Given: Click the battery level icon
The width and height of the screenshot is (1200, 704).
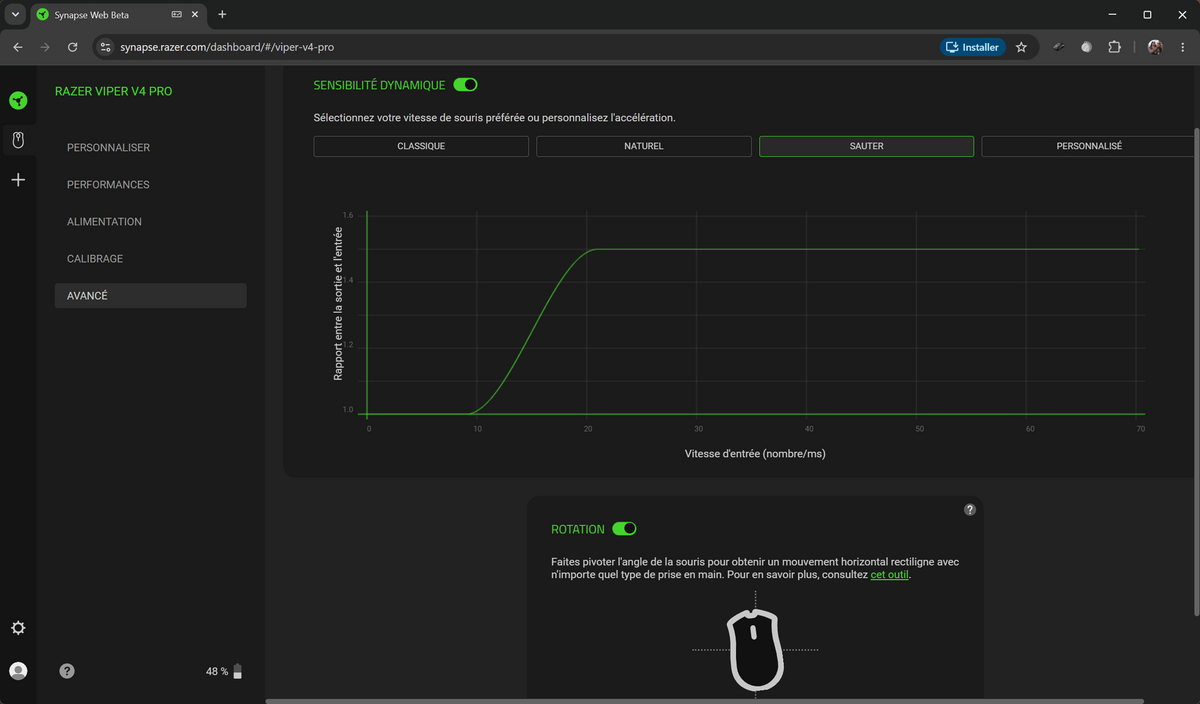Looking at the screenshot, I should click(238, 671).
